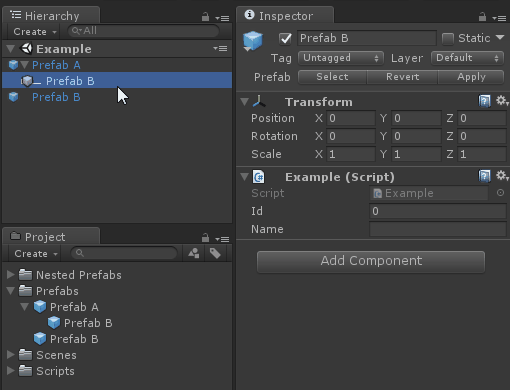Open the Project Create dropdown
Screen dimensions: 510x390
click(x=35, y=254)
